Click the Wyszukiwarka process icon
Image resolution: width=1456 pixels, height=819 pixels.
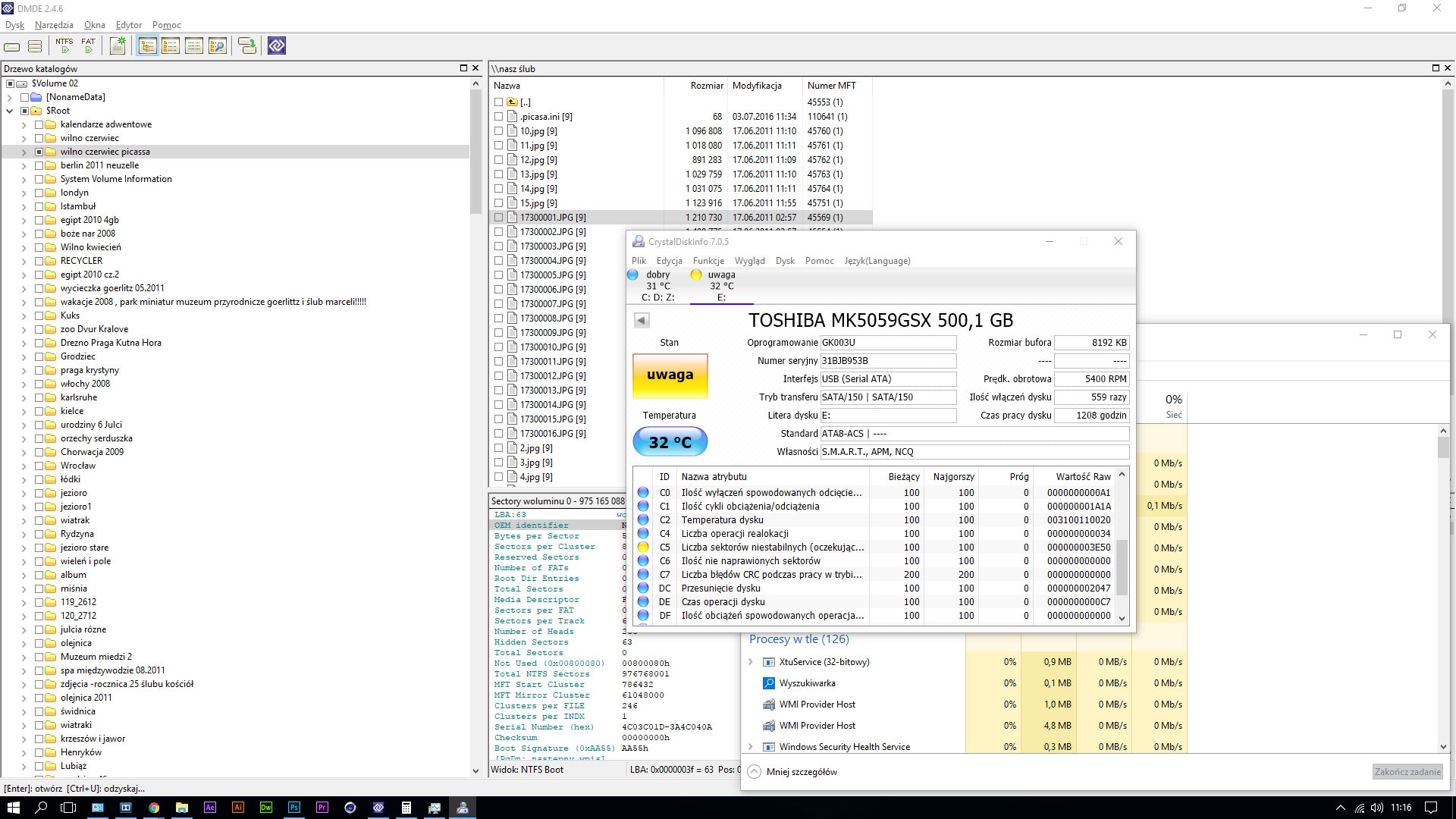(769, 683)
